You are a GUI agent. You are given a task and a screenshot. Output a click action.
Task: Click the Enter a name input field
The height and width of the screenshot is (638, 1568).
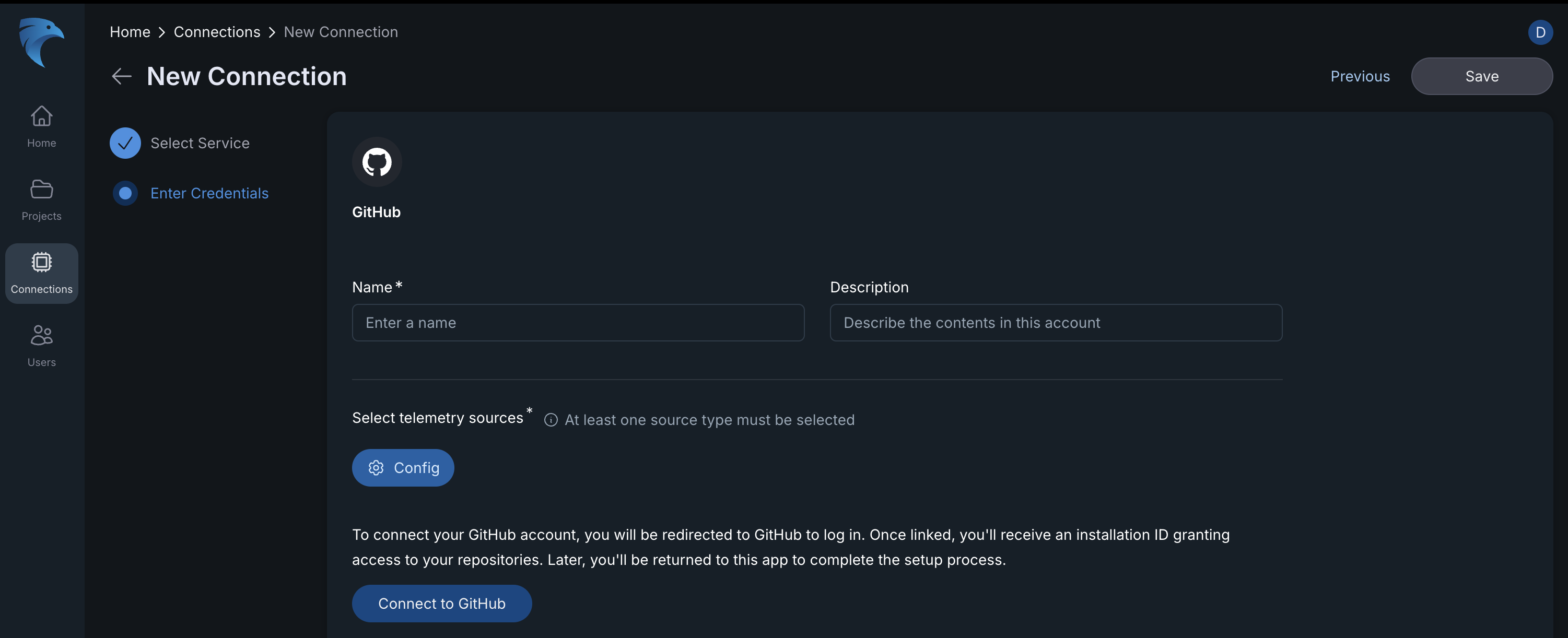pos(578,323)
